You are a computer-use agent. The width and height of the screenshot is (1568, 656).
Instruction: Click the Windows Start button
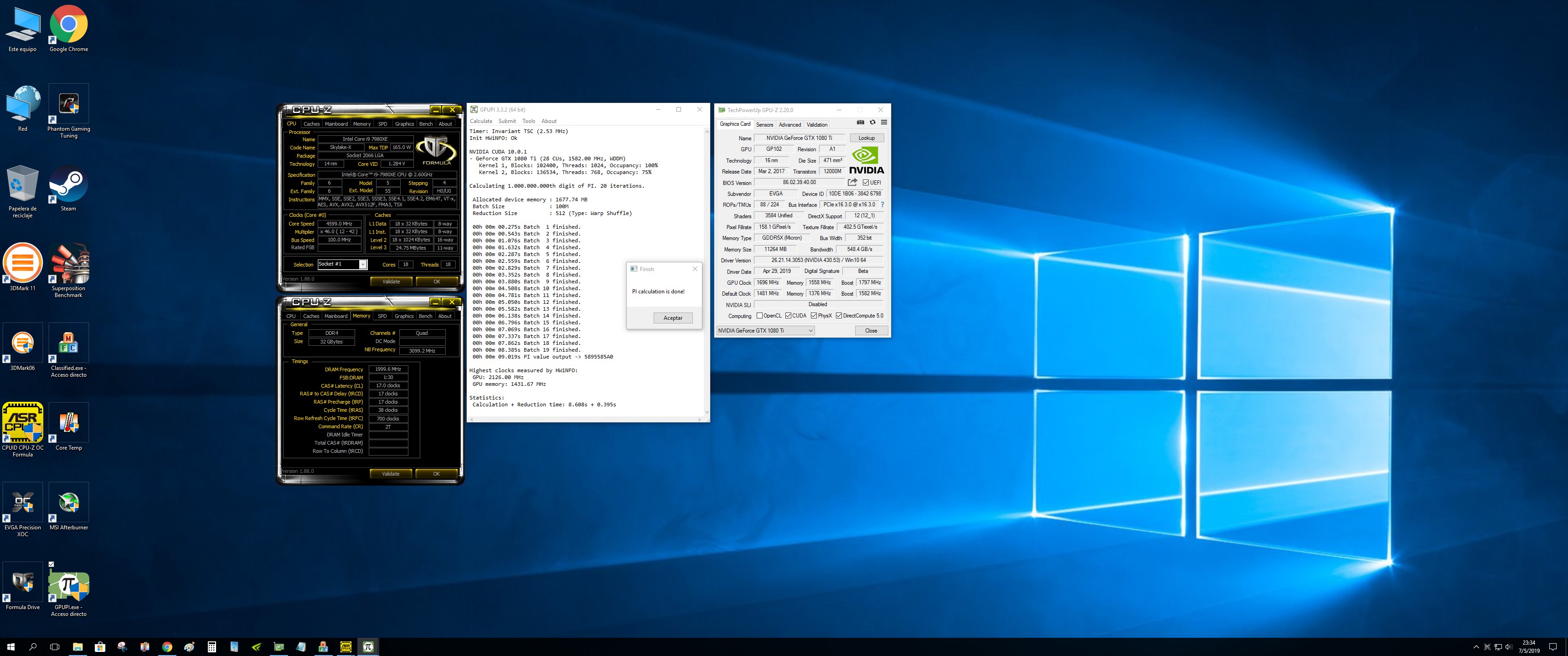[x=10, y=647]
